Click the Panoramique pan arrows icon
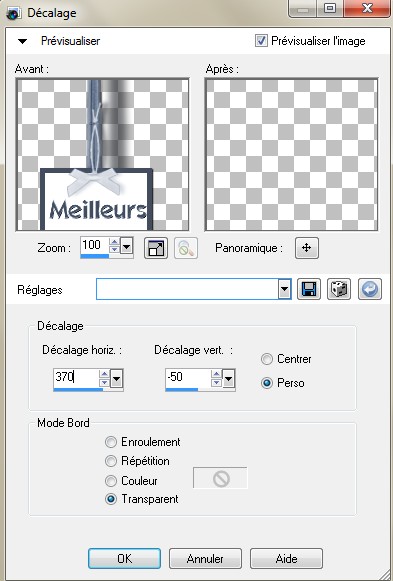The width and height of the screenshot is (393, 581). [307, 248]
